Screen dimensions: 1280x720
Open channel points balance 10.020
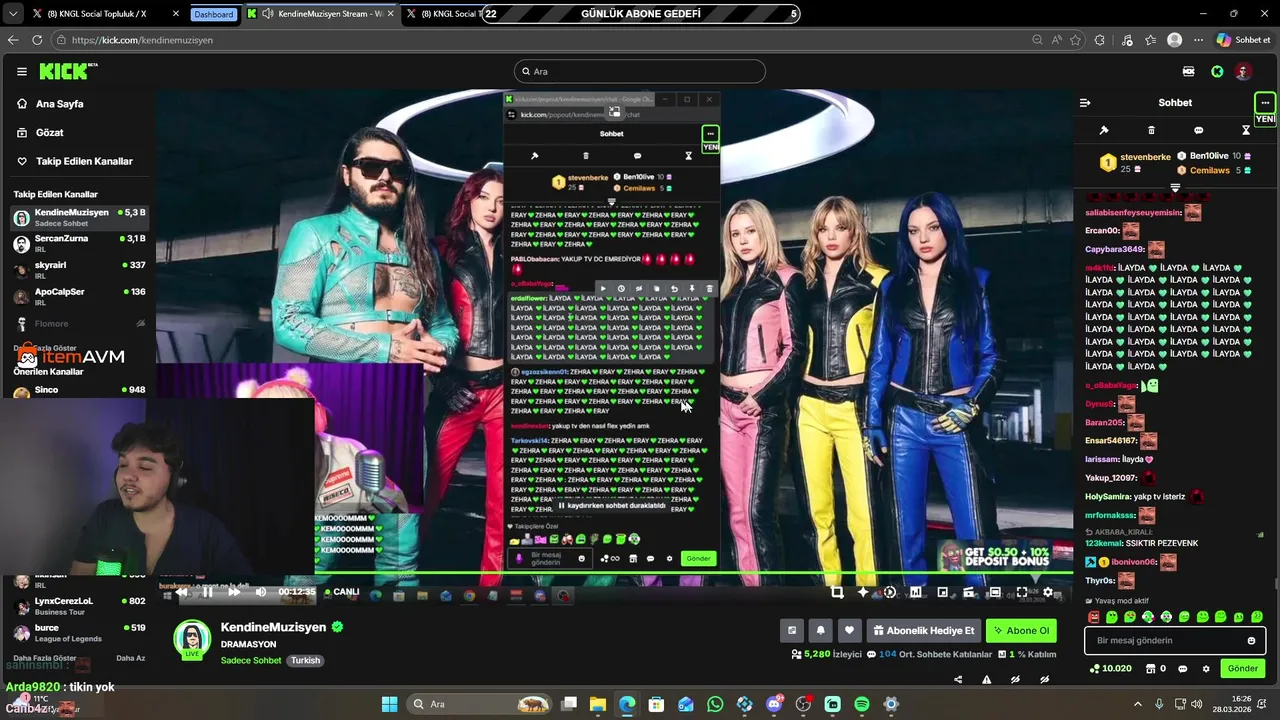click(1111, 668)
